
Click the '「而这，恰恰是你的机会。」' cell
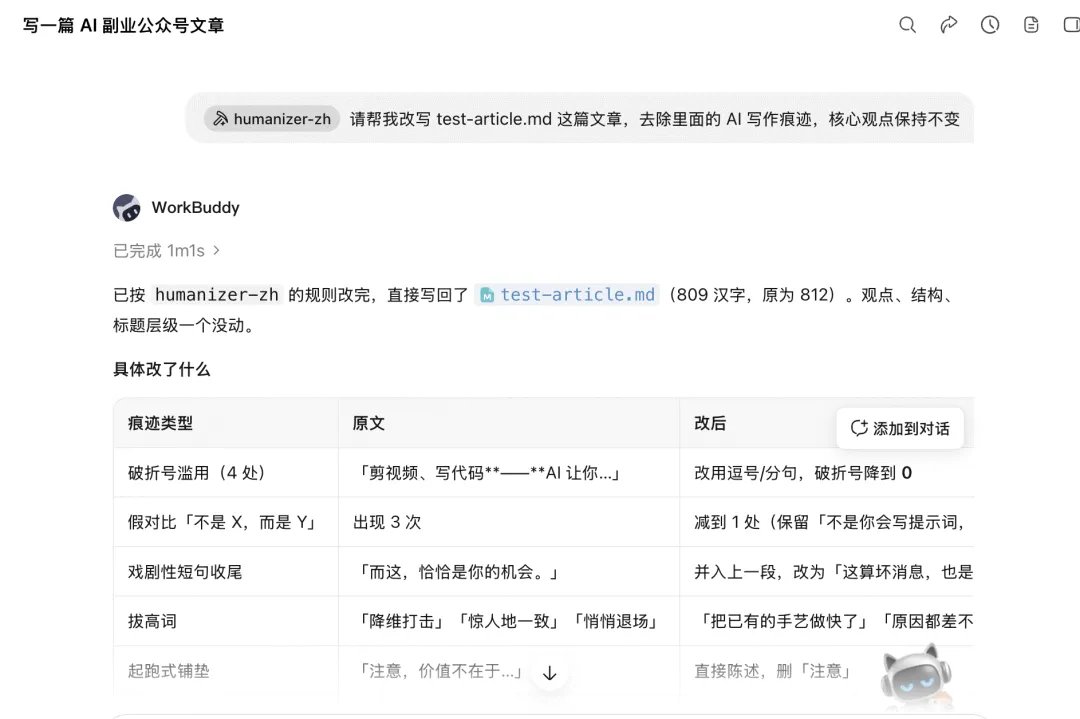pyautogui.click(x=509, y=572)
